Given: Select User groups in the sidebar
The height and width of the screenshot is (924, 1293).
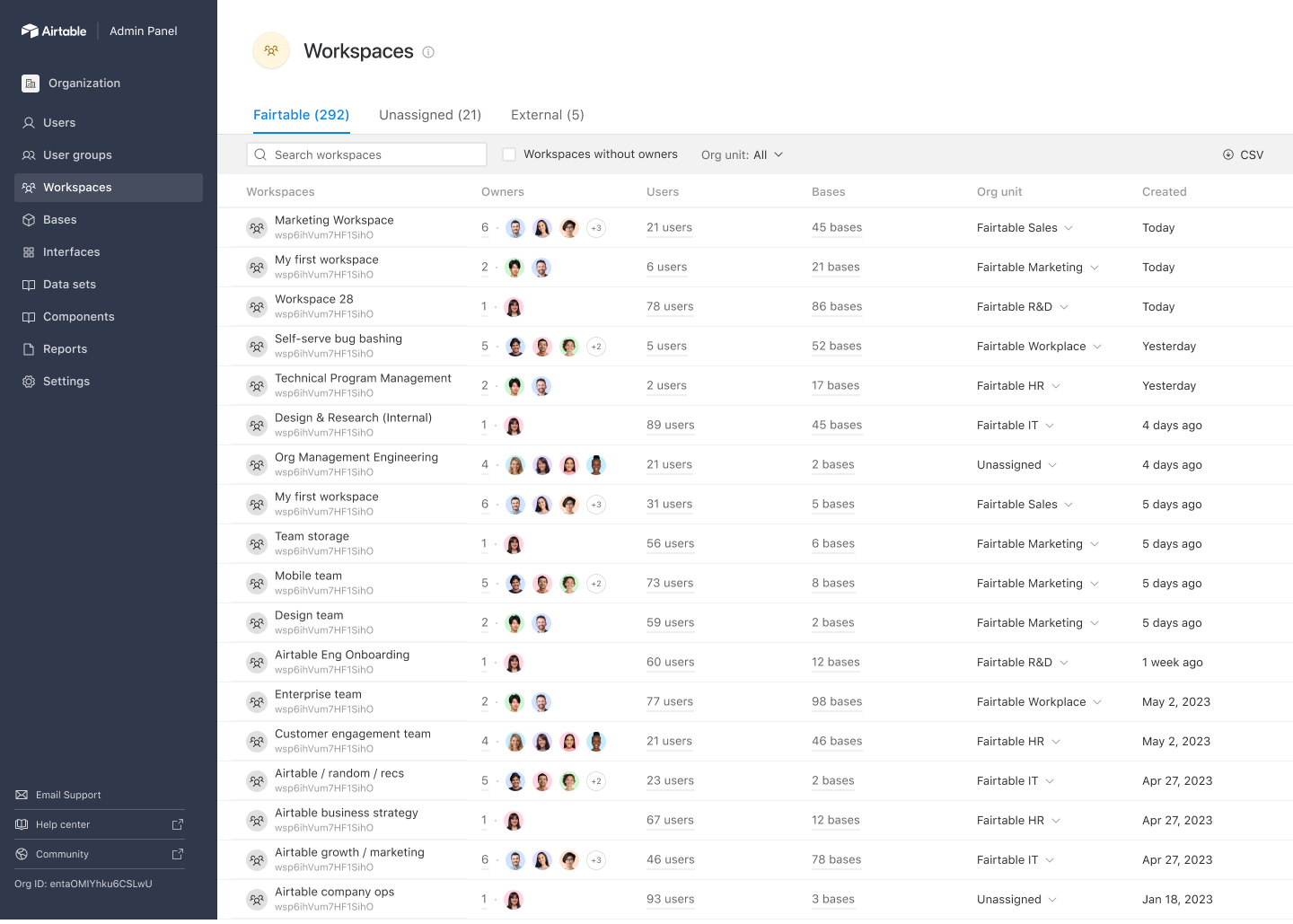Looking at the screenshot, I should (x=77, y=154).
